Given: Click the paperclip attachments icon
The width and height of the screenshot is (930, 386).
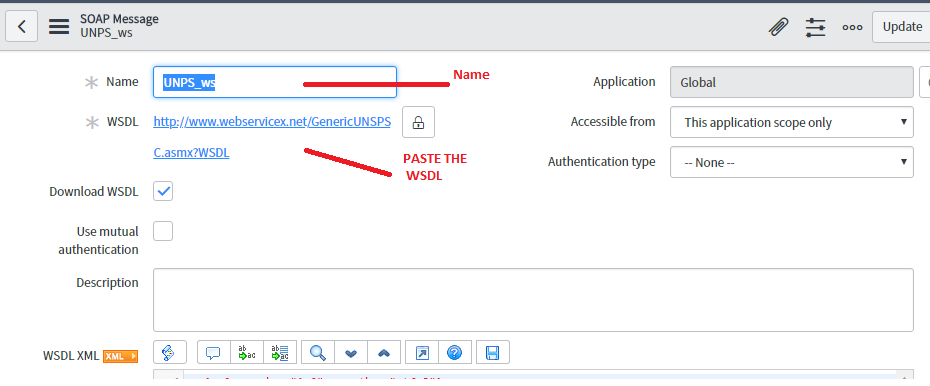Looking at the screenshot, I should tap(778, 27).
